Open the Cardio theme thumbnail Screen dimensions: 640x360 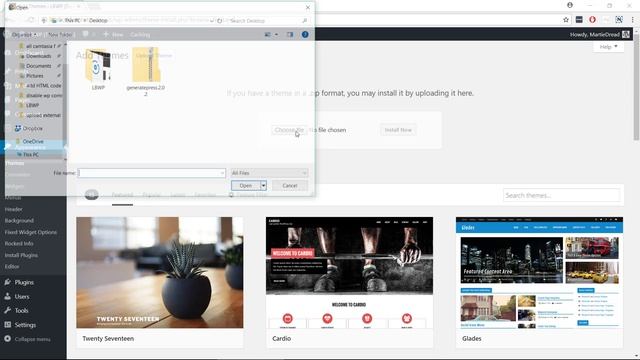click(349, 272)
